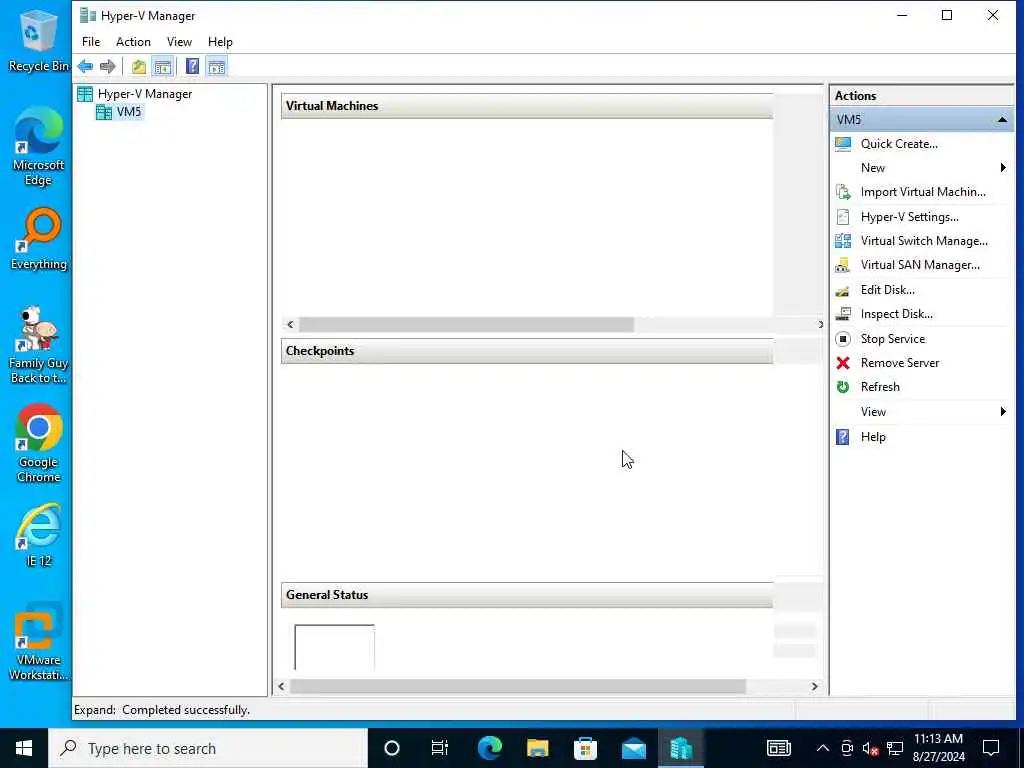Click Remove Server action
Image resolution: width=1024 pixels, height=768 pixels.
click(x=899, y=363)
